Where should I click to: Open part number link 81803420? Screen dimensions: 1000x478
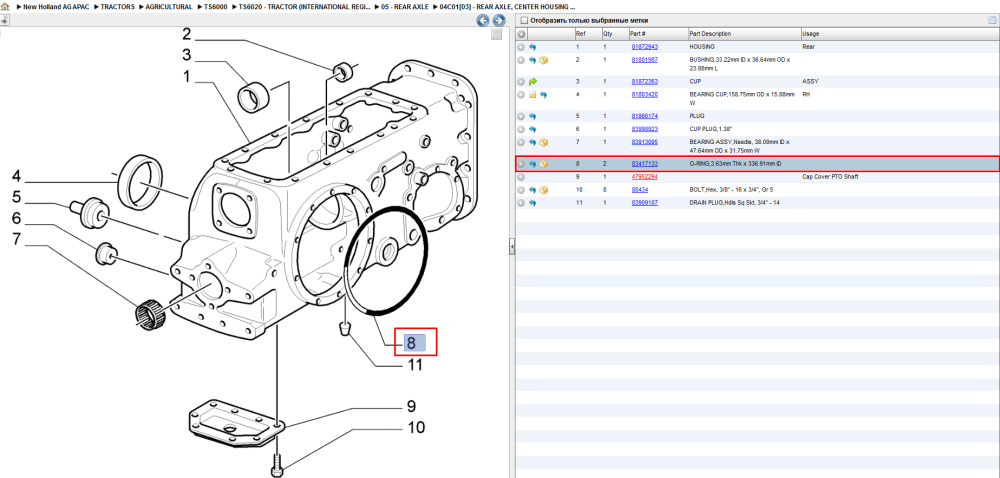click(644, 94)
